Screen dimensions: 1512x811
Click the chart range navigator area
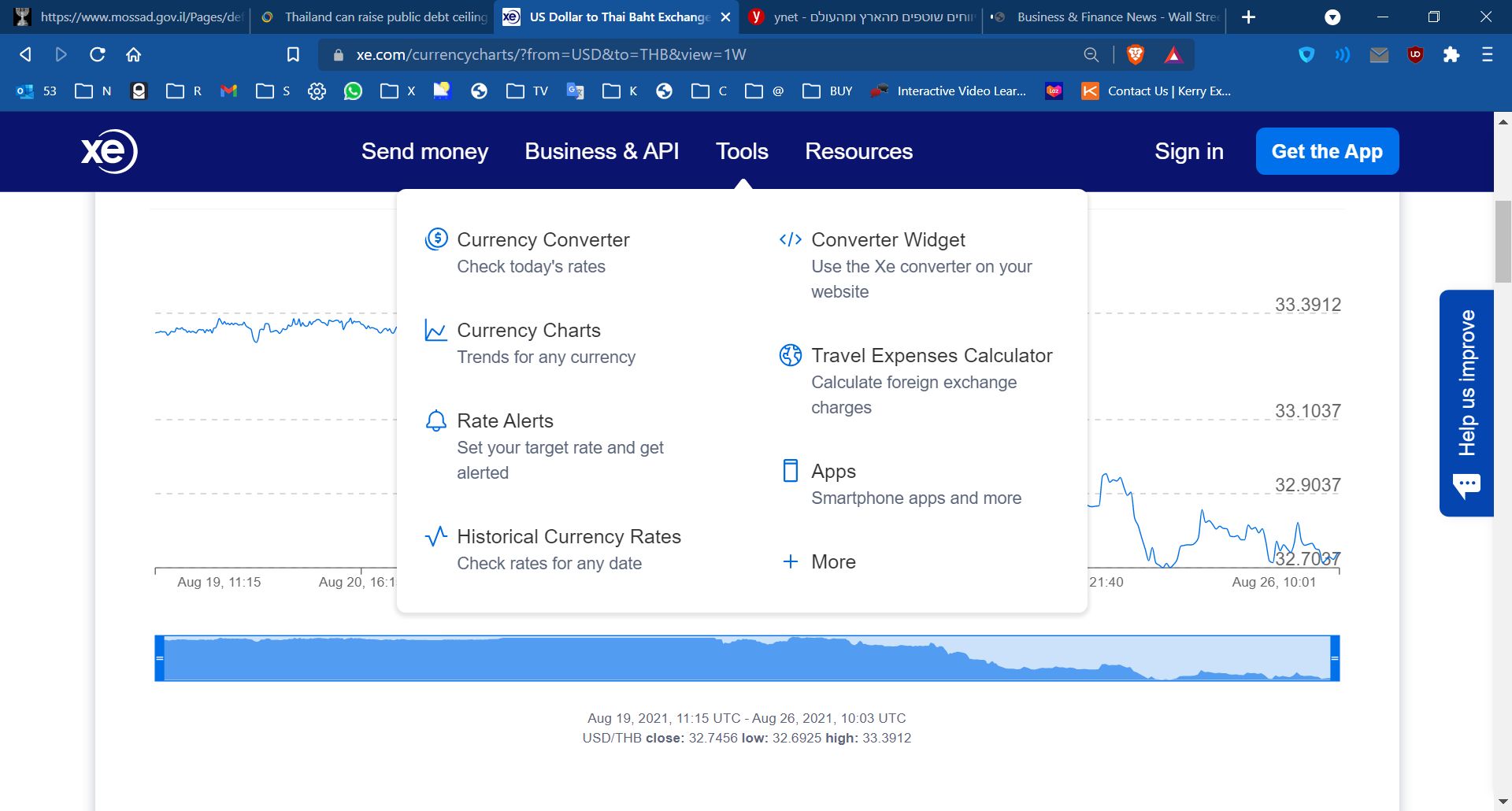[x=747, y=658]
